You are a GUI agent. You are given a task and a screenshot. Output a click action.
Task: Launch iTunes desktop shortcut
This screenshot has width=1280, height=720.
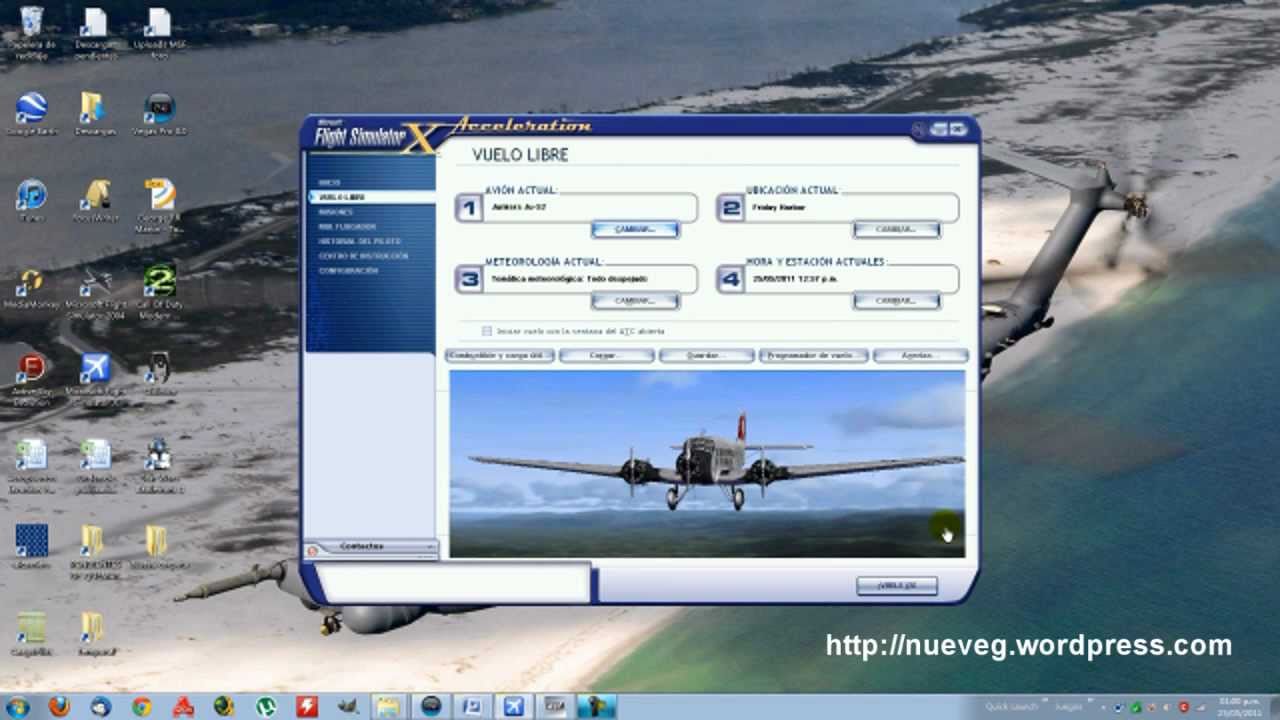pyautogui.click(x=31, y=200)
